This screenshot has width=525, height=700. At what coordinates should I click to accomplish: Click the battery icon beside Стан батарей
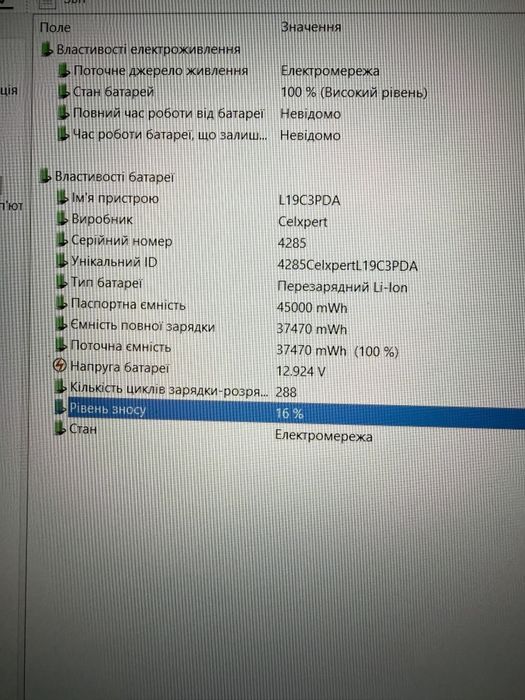coord(63,92)
